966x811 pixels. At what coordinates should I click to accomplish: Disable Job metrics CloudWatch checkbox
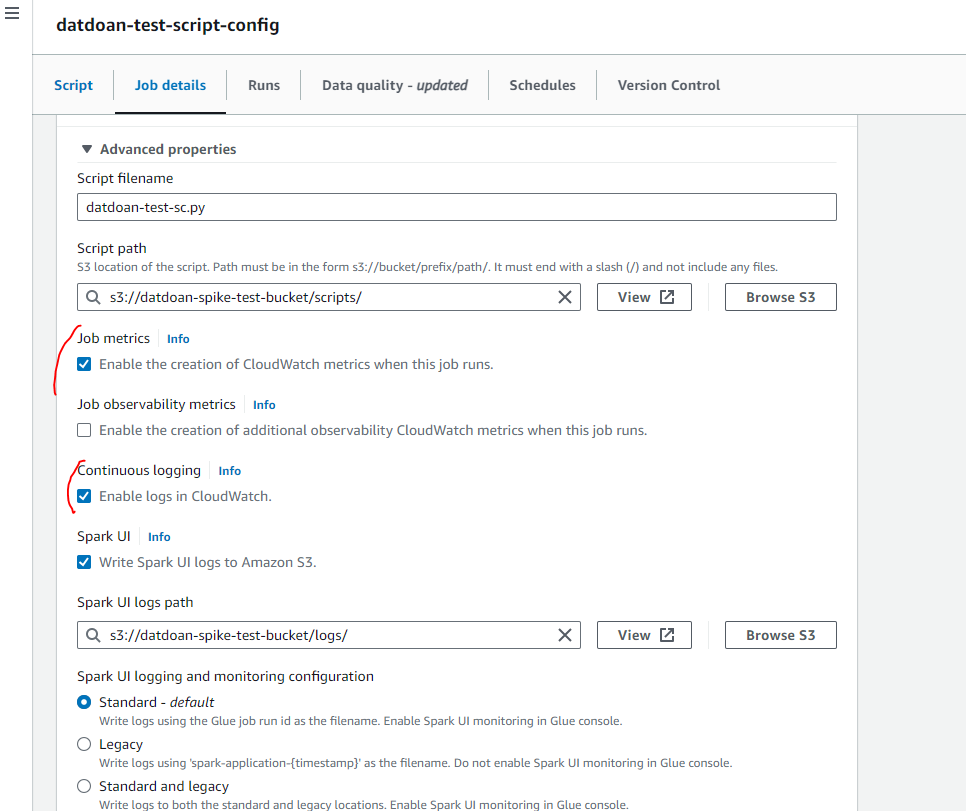[84, 365]
